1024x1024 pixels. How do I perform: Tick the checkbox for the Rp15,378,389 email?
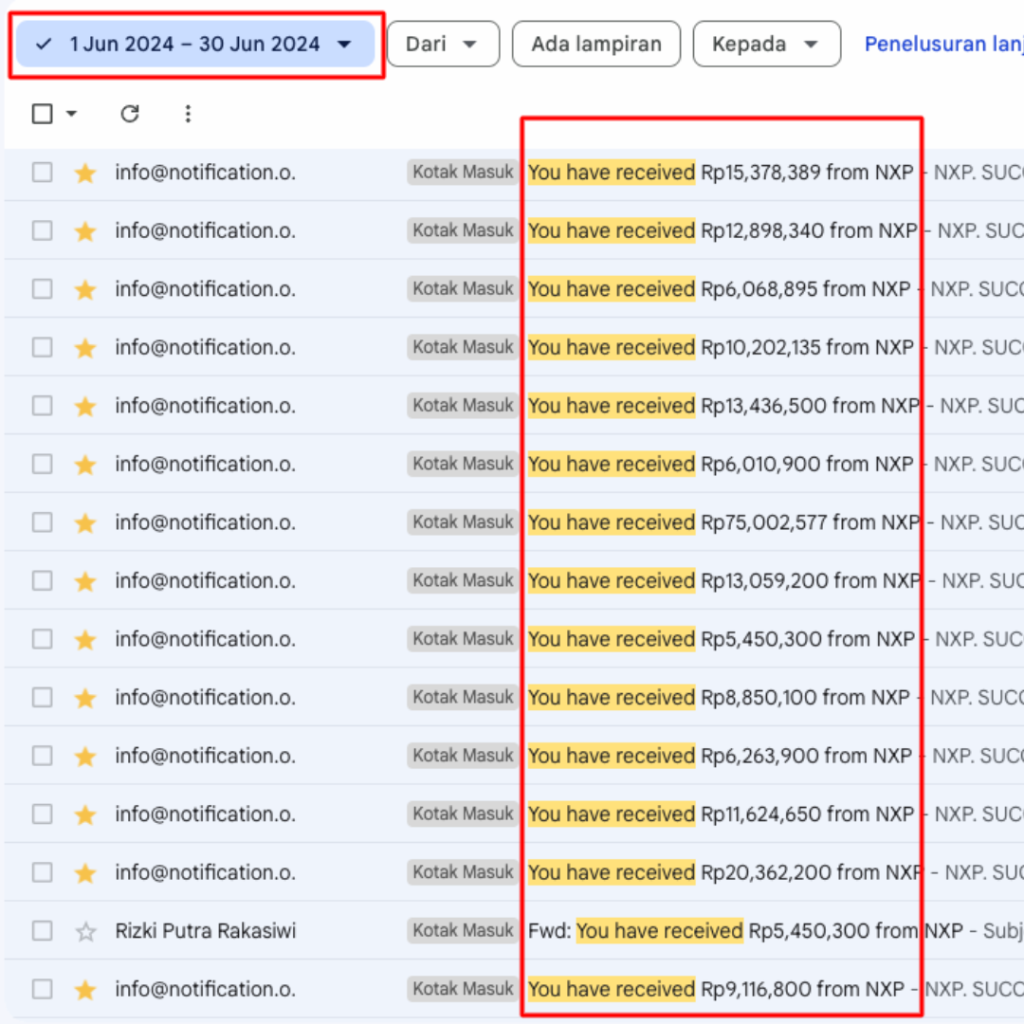click(x=42, y=172)
